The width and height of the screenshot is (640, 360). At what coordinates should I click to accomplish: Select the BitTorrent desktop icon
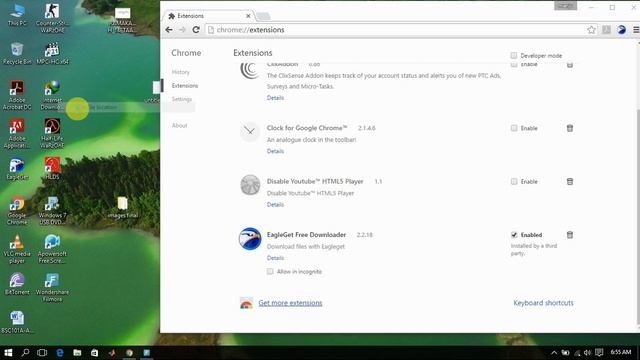coord(17,284)
